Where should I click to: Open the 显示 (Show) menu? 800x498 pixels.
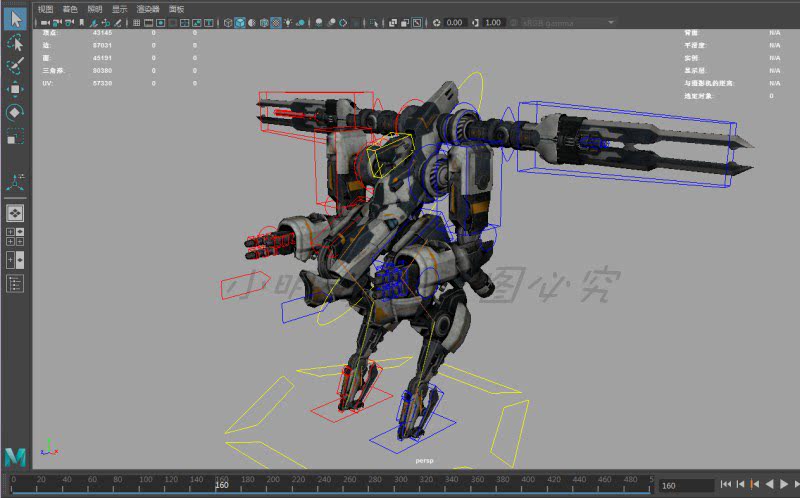point(119,9)
